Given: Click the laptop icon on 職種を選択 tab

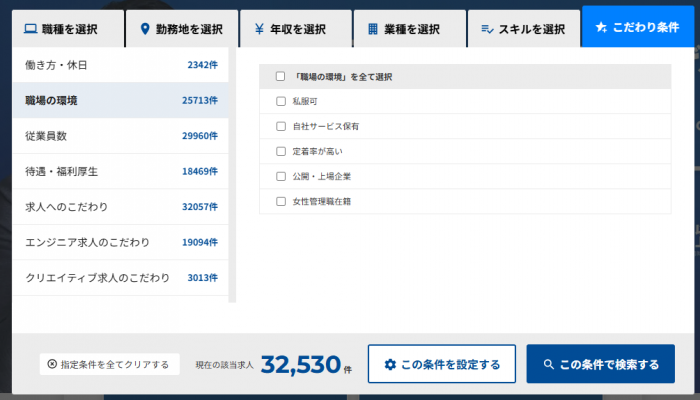Looking at the screenshot, I should (31, 29).
